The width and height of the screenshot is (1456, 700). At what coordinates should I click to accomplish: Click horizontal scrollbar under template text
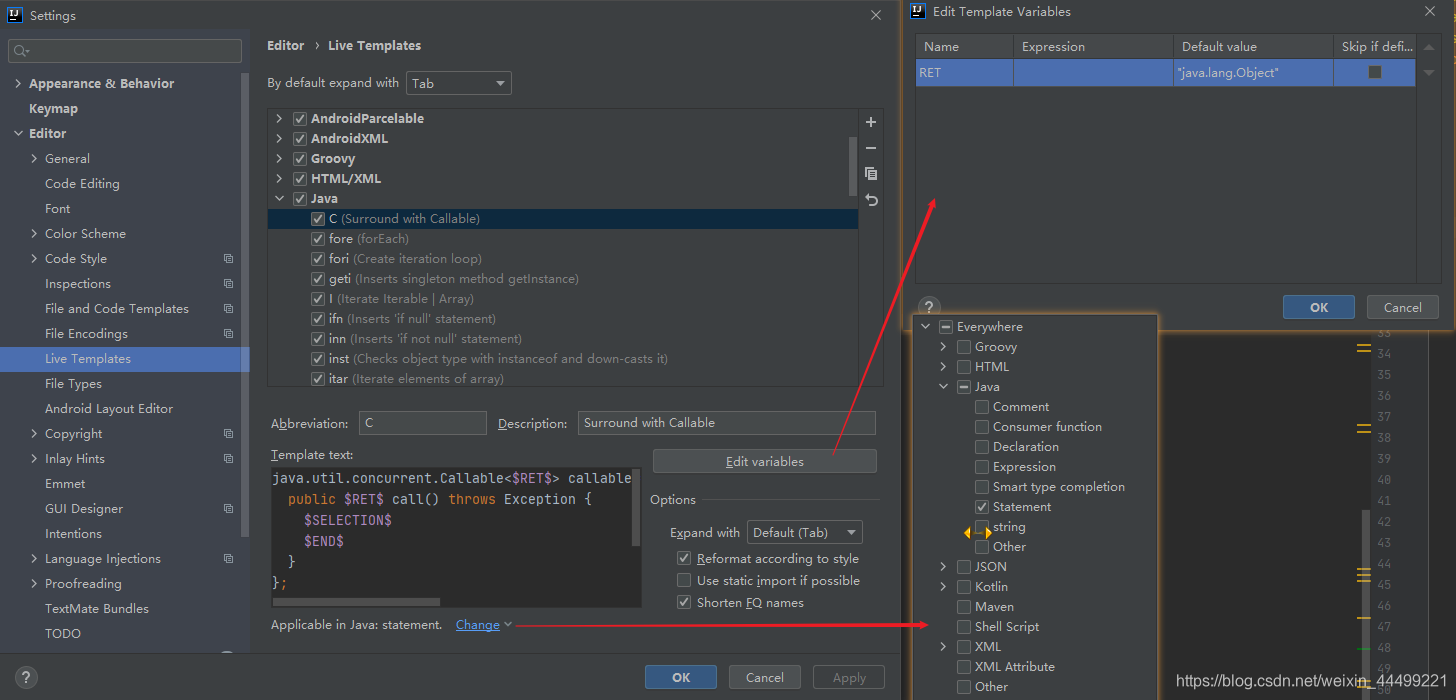click(x=356, y=602)
